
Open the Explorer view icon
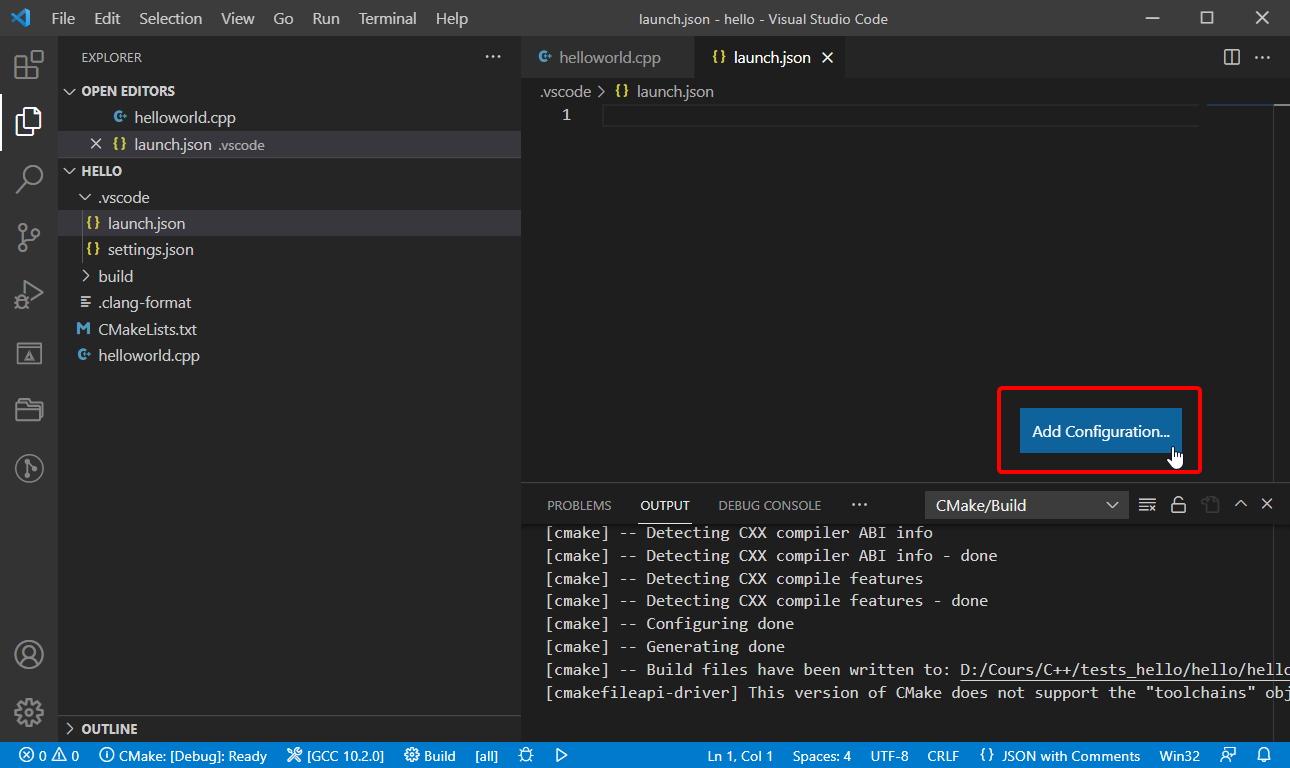(28, 122)
